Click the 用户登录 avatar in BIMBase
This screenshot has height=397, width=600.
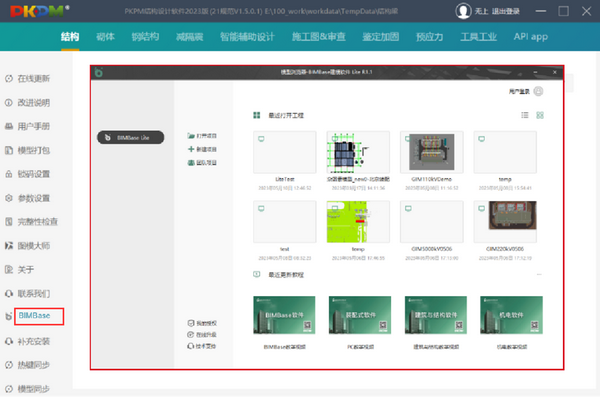click(538, 91)
